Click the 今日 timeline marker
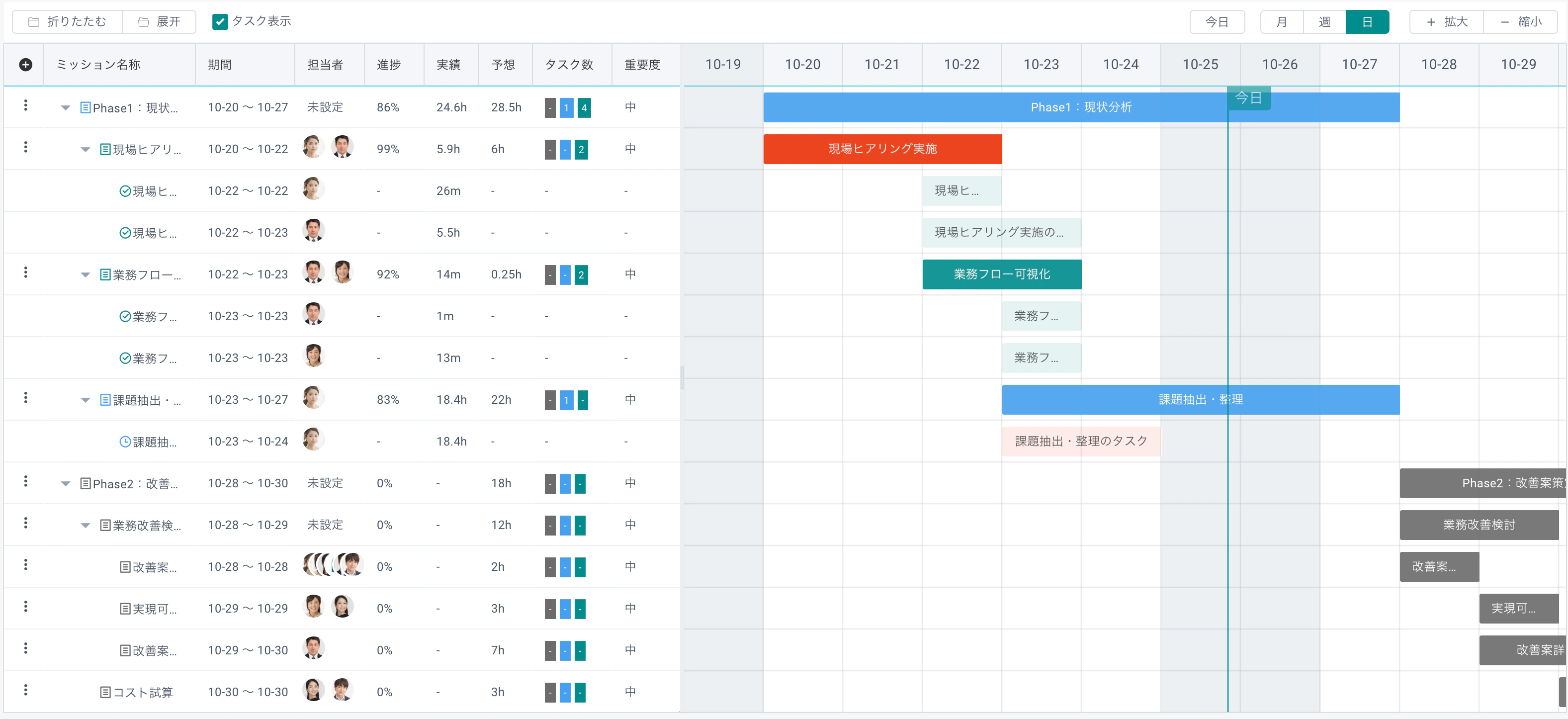The image size is (1568, 719). (x=1248, y=98)
